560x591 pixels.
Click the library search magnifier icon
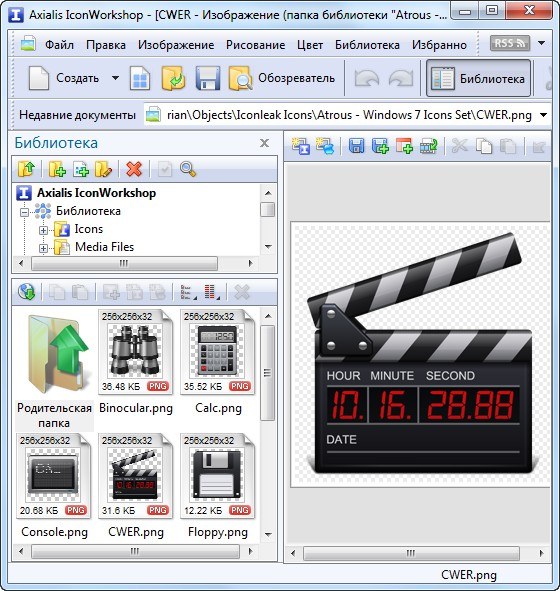[188, 169]
